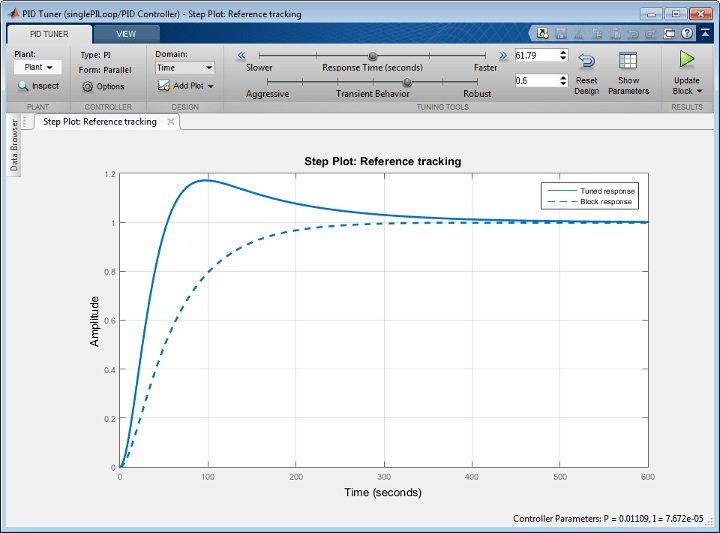
Task: Click the document tab bar drag handle
Action: [25, 121]
